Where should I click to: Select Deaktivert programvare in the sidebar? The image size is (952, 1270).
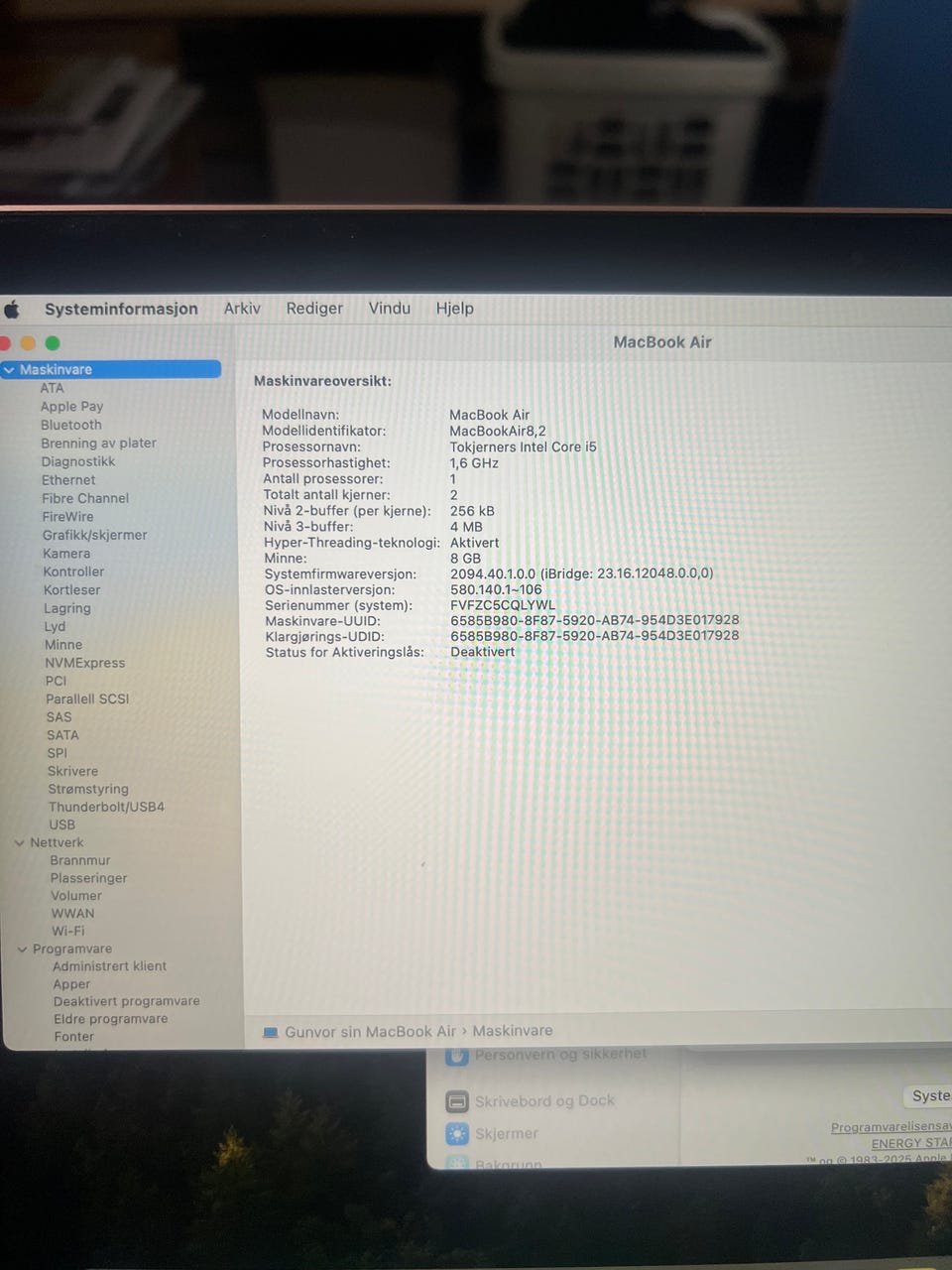click(x=127, y=1002)
